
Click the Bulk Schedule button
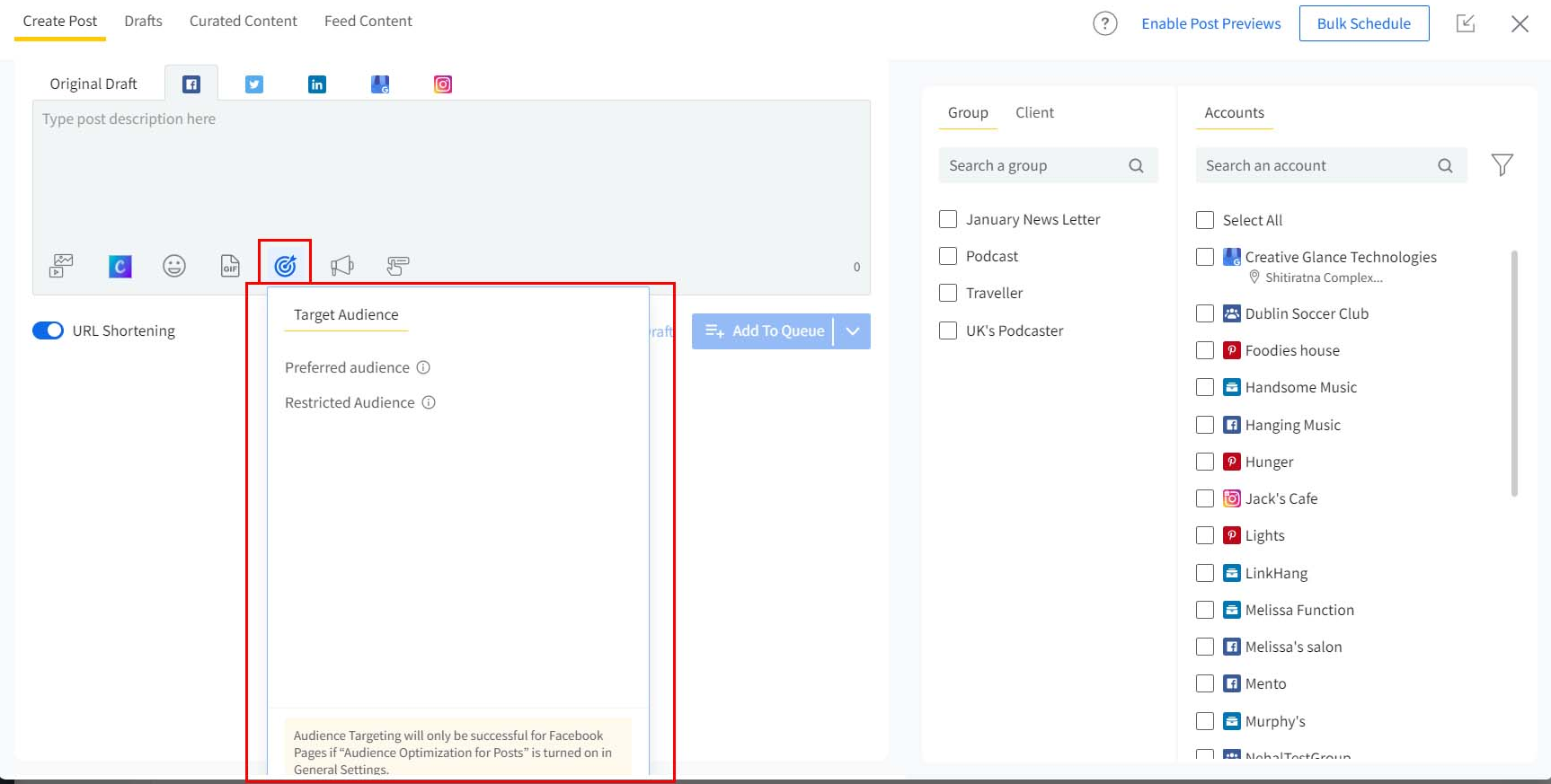pos(1363,23)
